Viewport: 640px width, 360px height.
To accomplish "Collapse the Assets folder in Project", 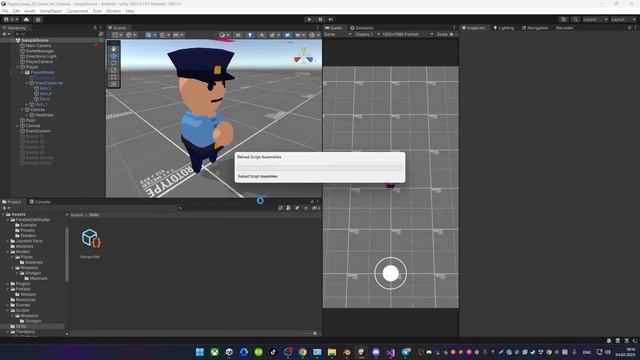I will pyautogui.click(x=3, y=214).
